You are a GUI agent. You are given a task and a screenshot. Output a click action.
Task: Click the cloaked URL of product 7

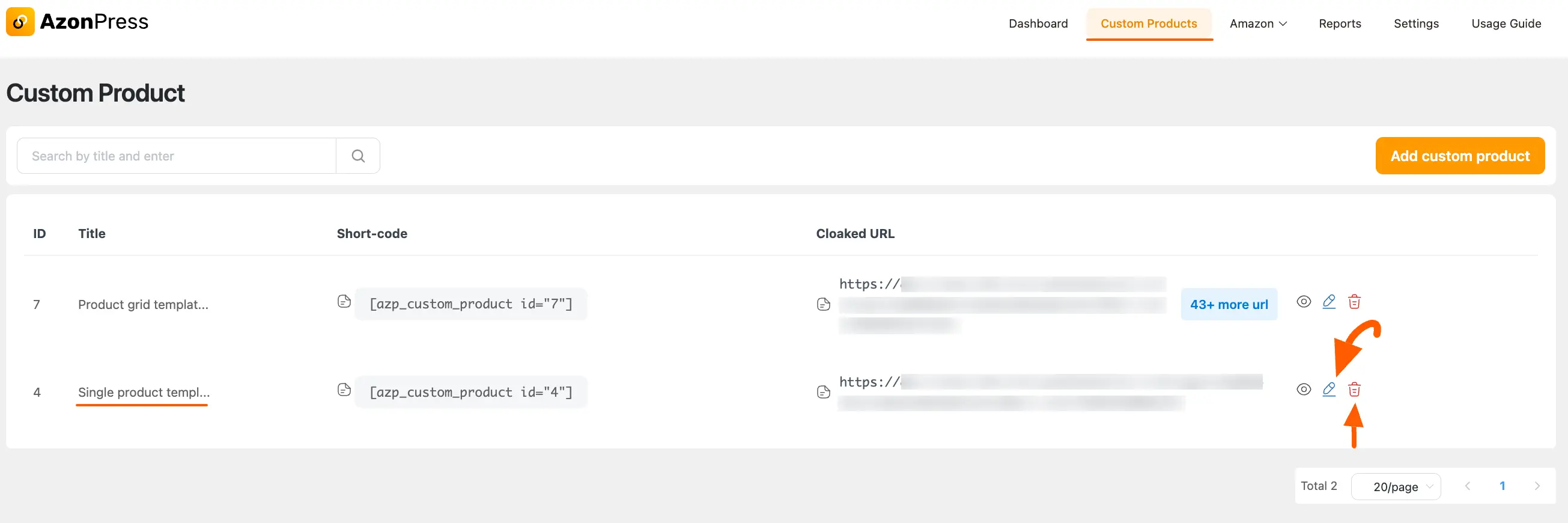(x=1002, y=304)
